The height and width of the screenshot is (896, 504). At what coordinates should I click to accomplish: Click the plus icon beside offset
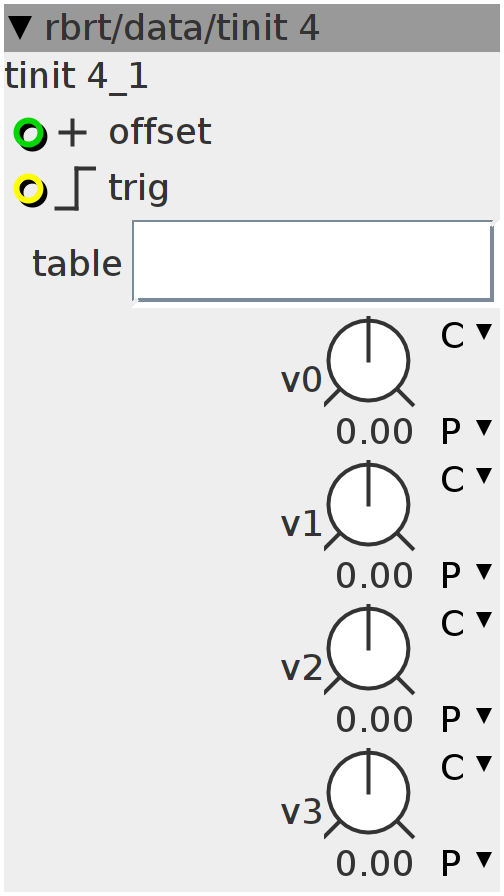[x=73, y=133]
